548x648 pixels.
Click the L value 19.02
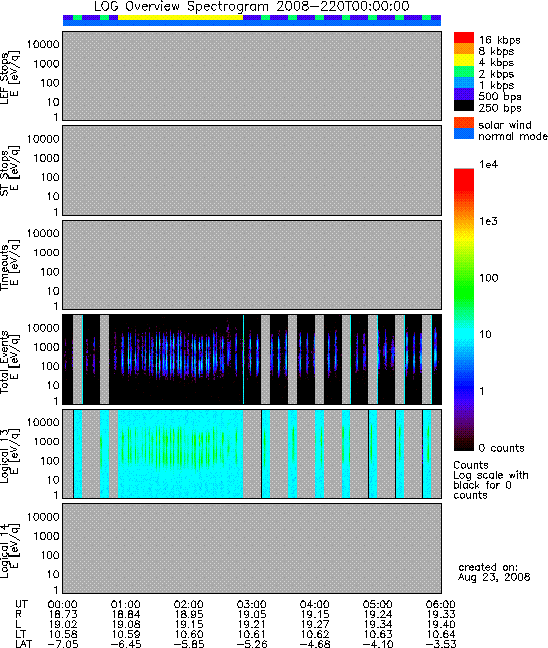[x=62, y=624]
